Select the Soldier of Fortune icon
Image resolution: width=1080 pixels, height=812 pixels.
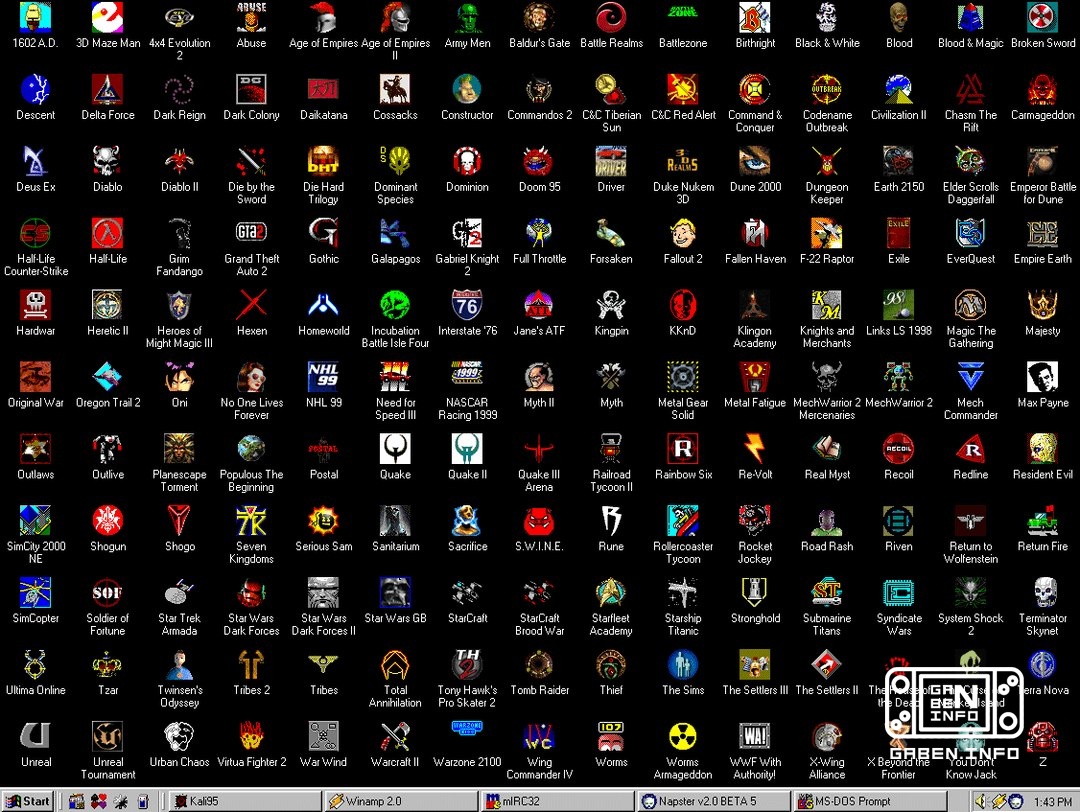(107, 592)
